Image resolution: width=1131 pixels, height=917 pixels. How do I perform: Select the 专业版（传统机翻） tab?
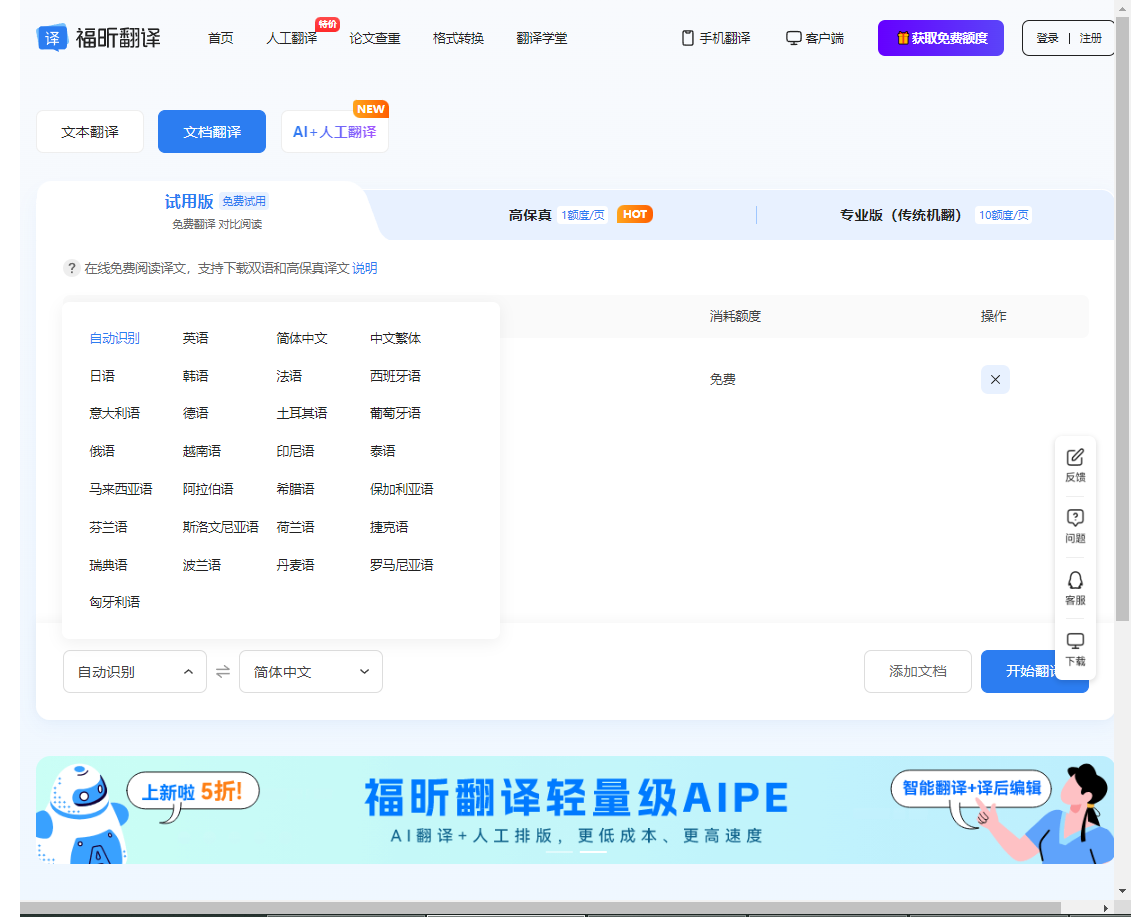(936, 215)
